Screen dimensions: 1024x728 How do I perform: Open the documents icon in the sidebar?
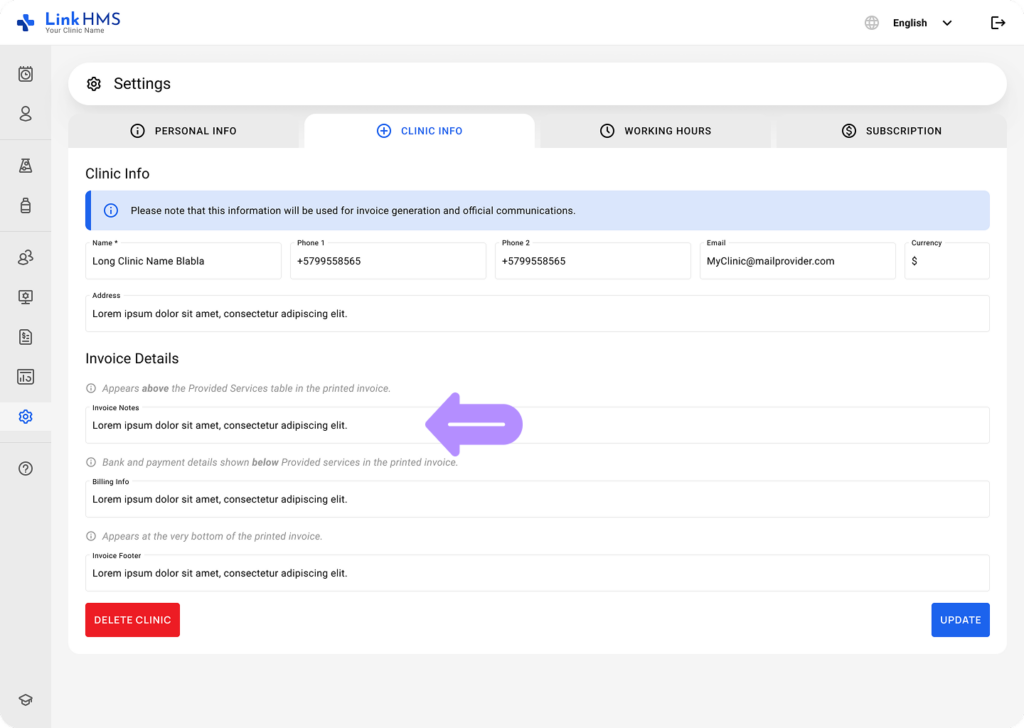pos(25,337)
